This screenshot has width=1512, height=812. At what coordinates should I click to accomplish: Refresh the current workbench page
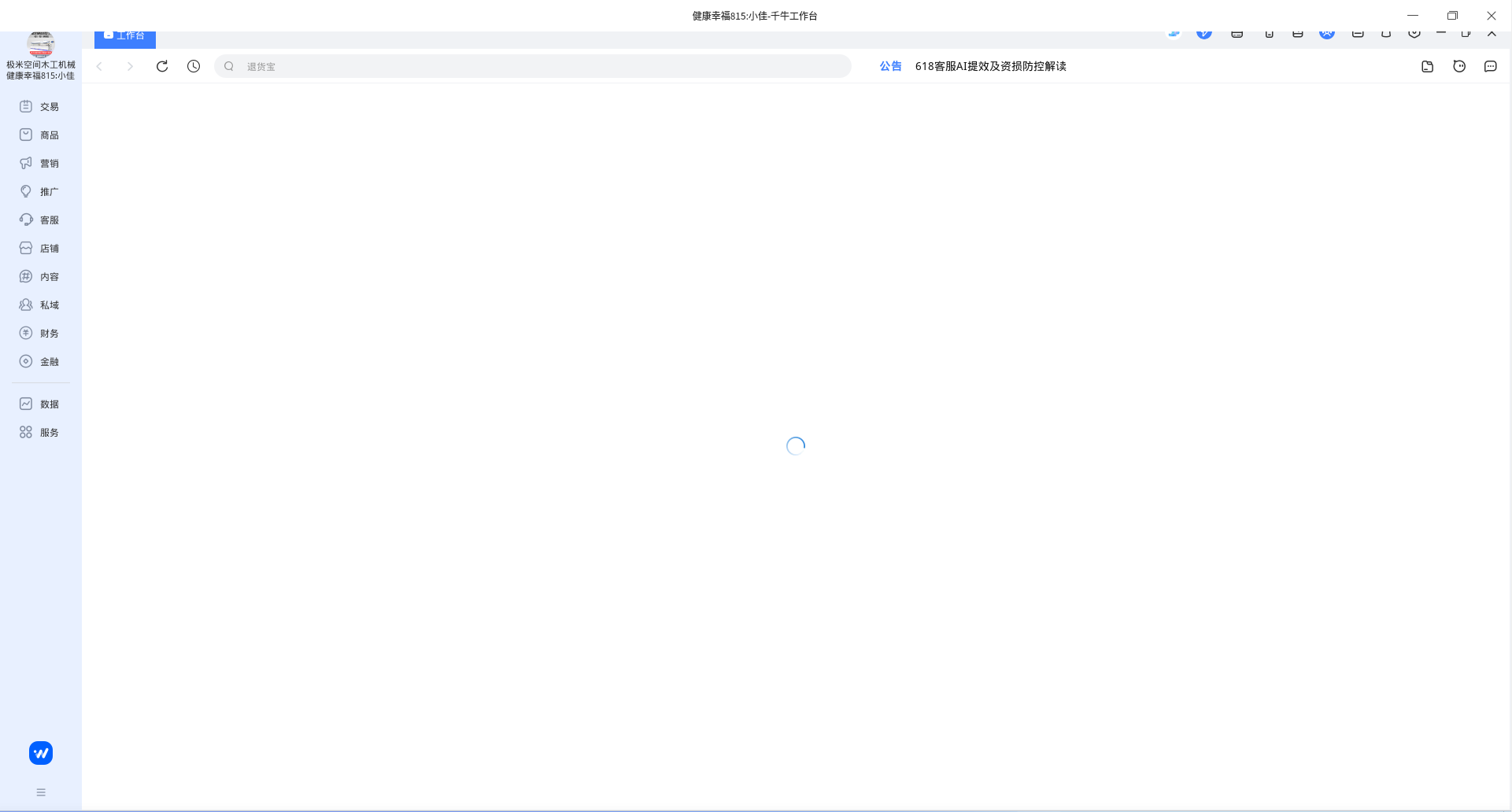tap(162, 66)
